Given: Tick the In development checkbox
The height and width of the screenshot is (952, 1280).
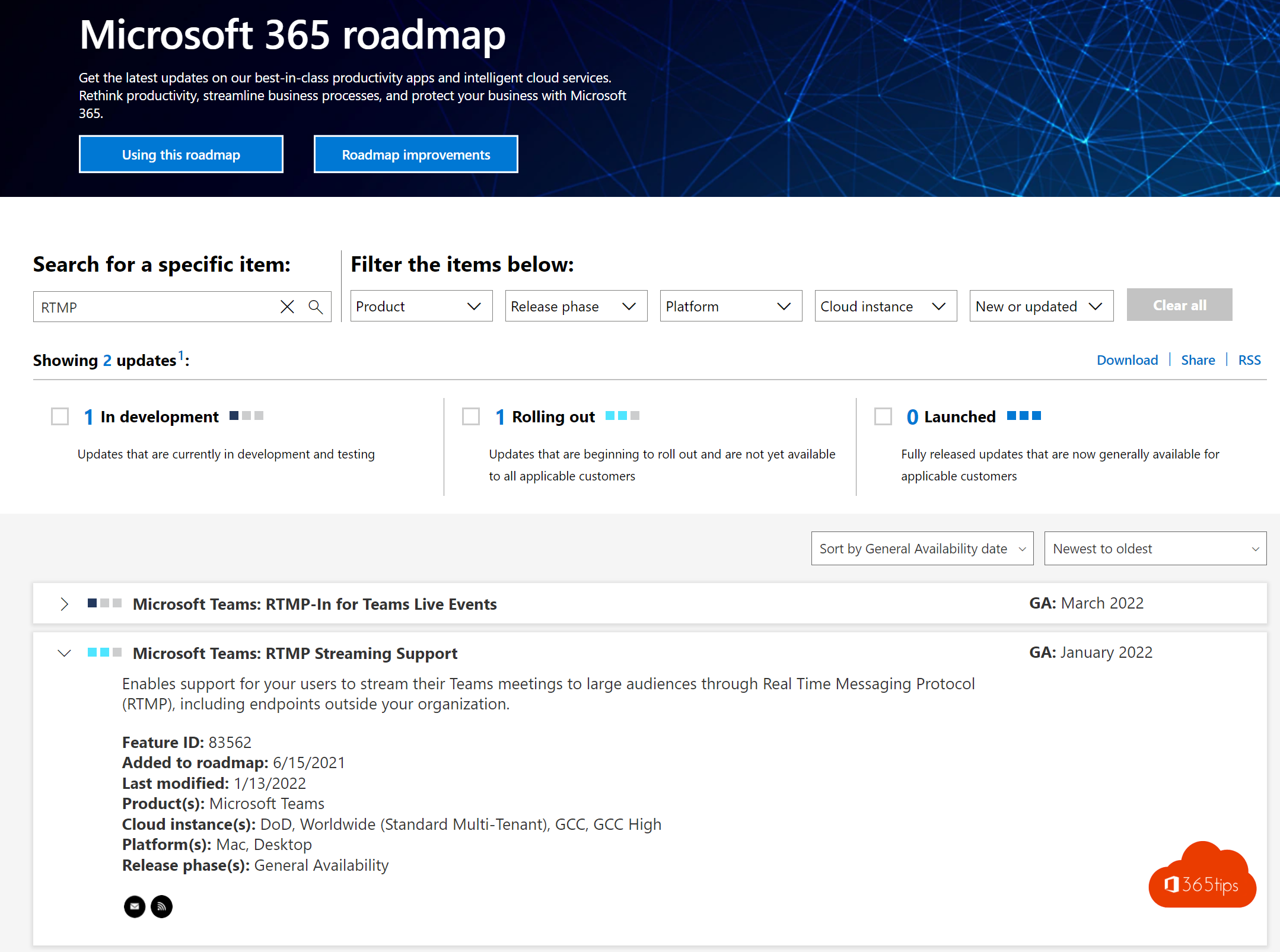Looking at the screenshot, I should [x=60, y=416].
